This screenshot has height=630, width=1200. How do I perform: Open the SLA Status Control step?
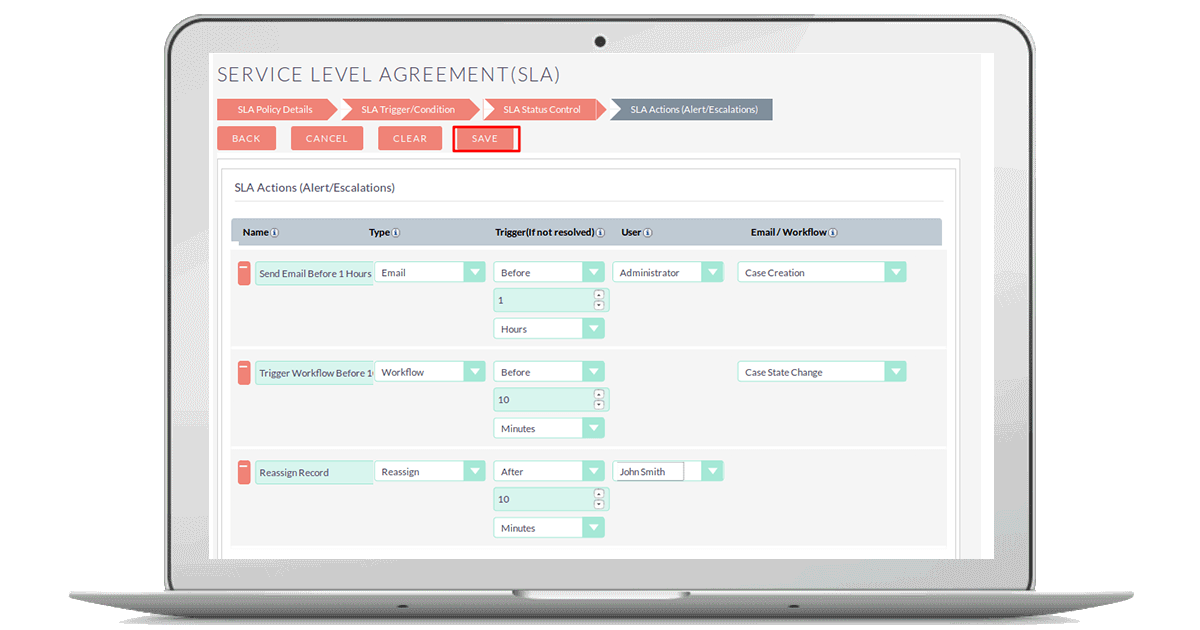pos(542,110)
